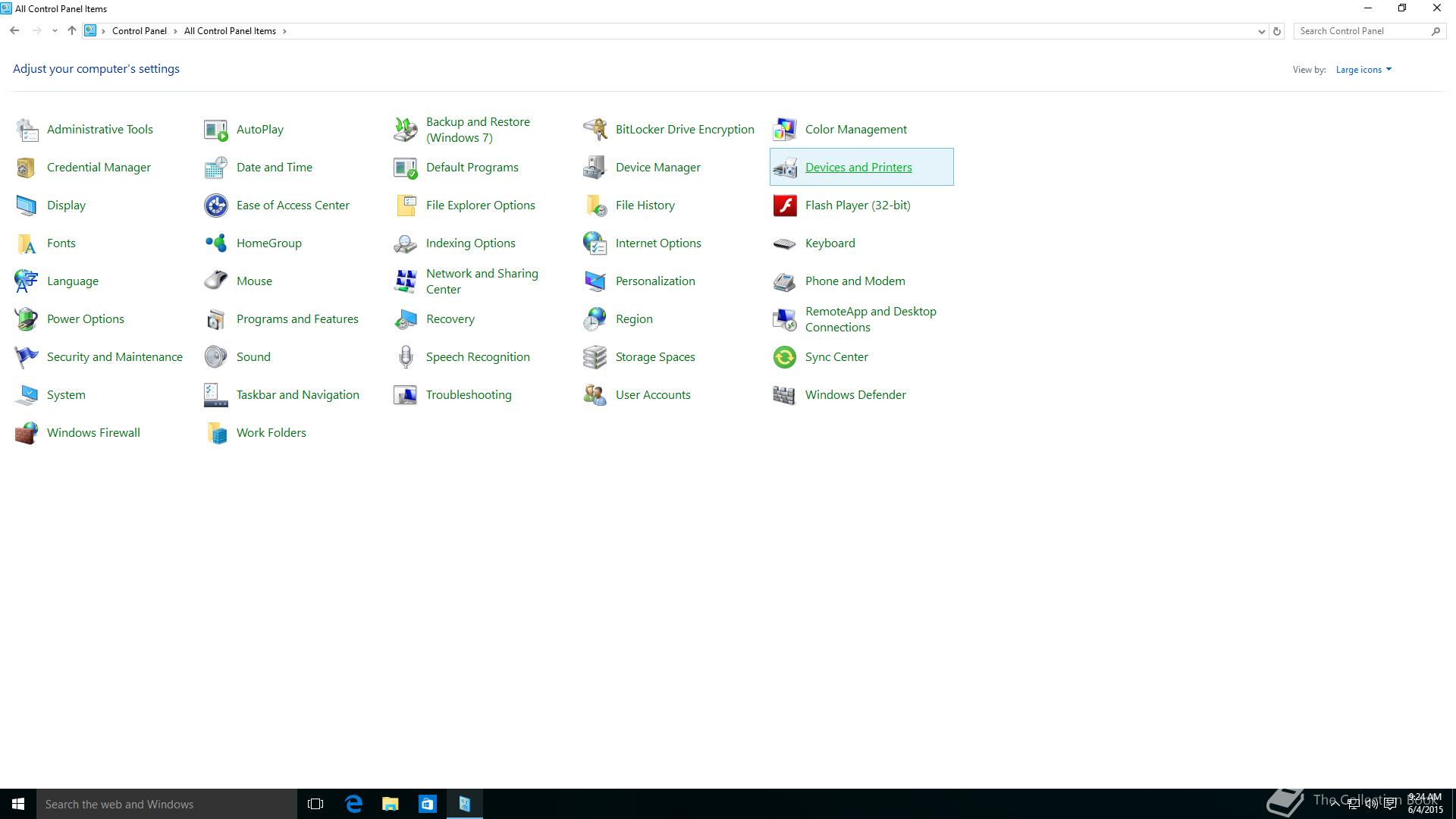Open the File Explorer Options icon
Image resolution: width=1456 pixels, height=819 pixels.
tap(406, 206)
